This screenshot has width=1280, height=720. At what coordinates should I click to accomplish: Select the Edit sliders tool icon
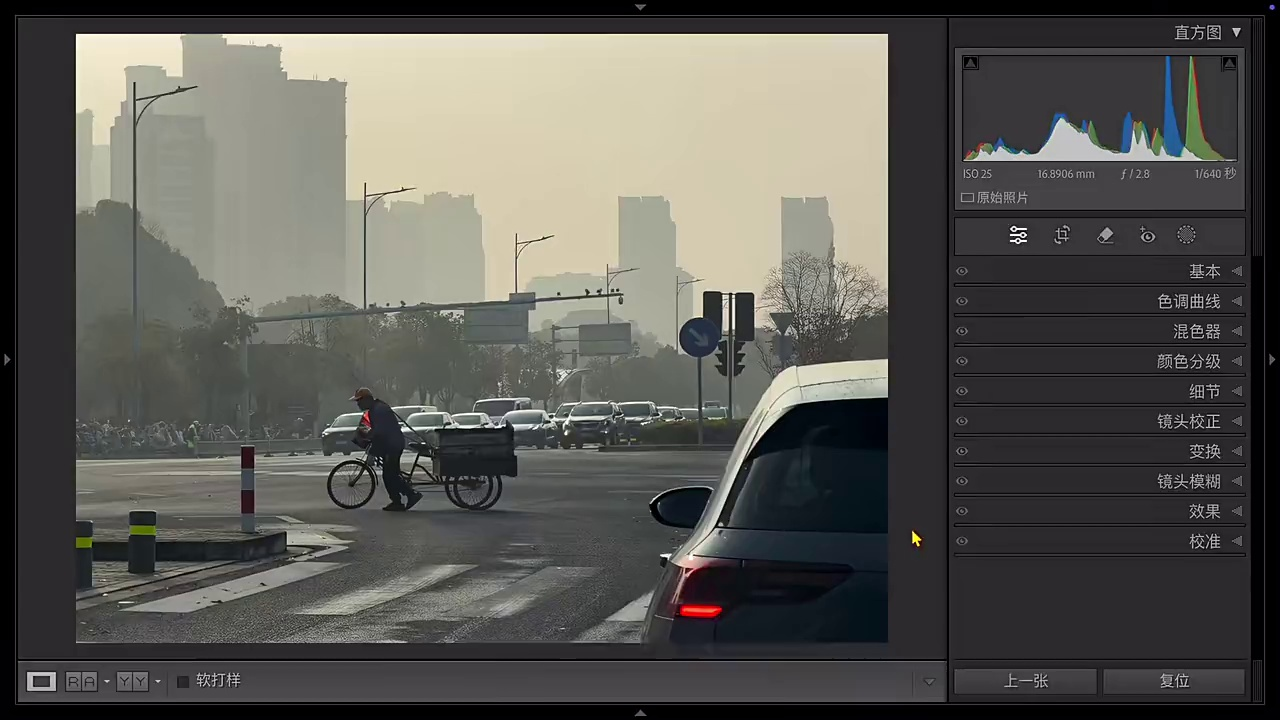tap(1018, 235)
